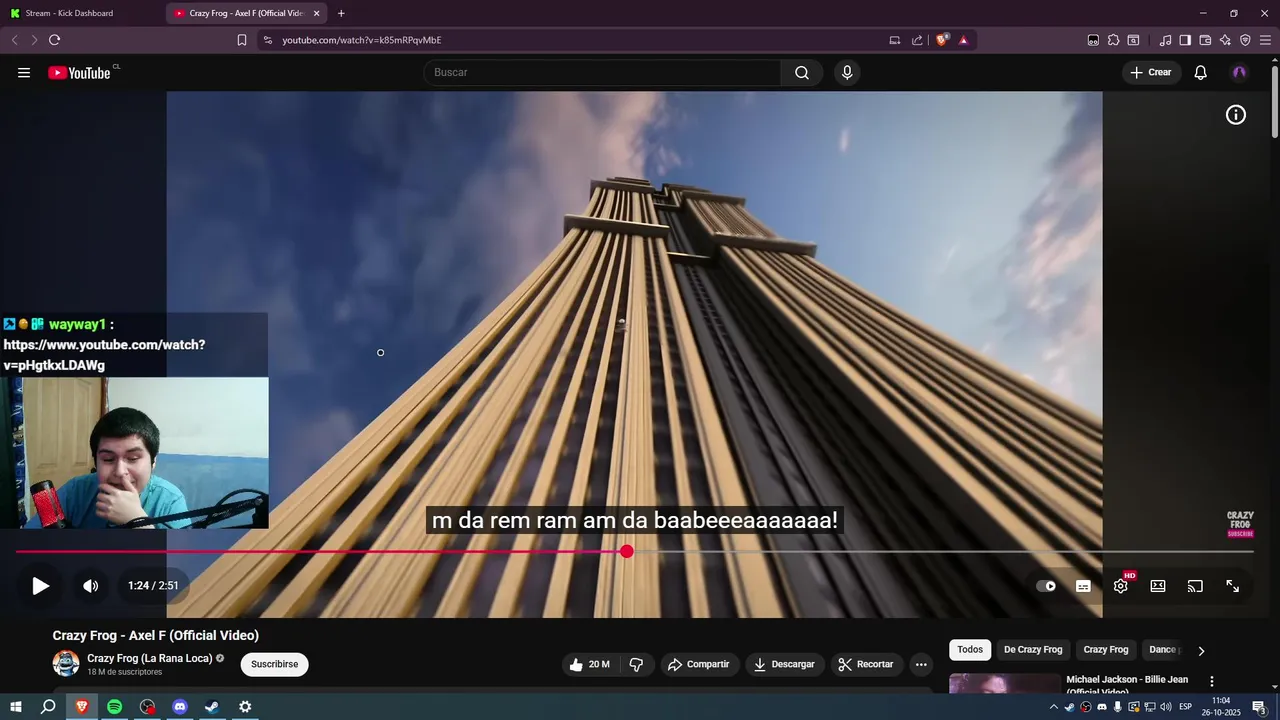Select the De Crazy Frog filter chip

tap(1033, 650)
